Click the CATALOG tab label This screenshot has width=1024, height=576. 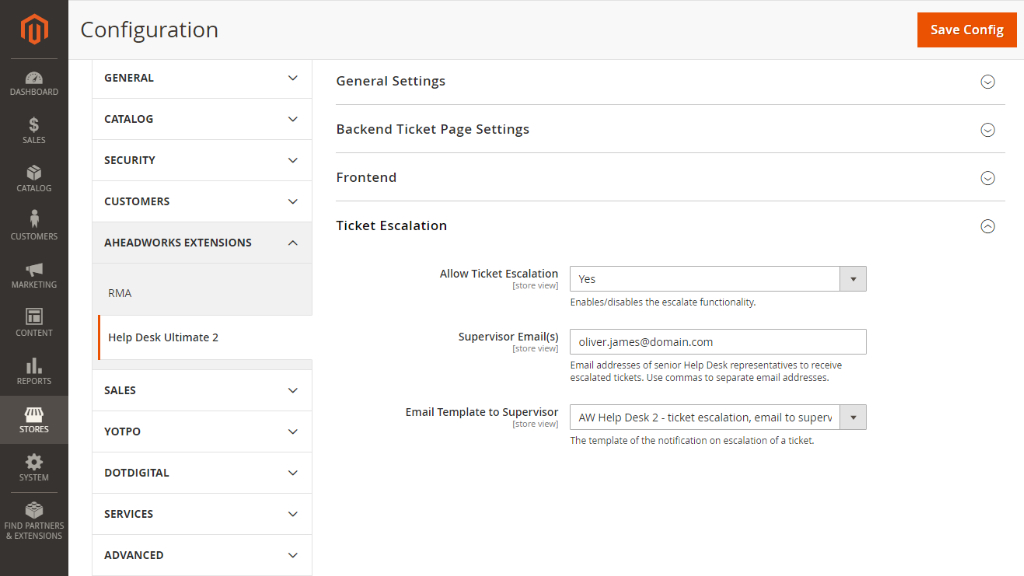[129, 119]
